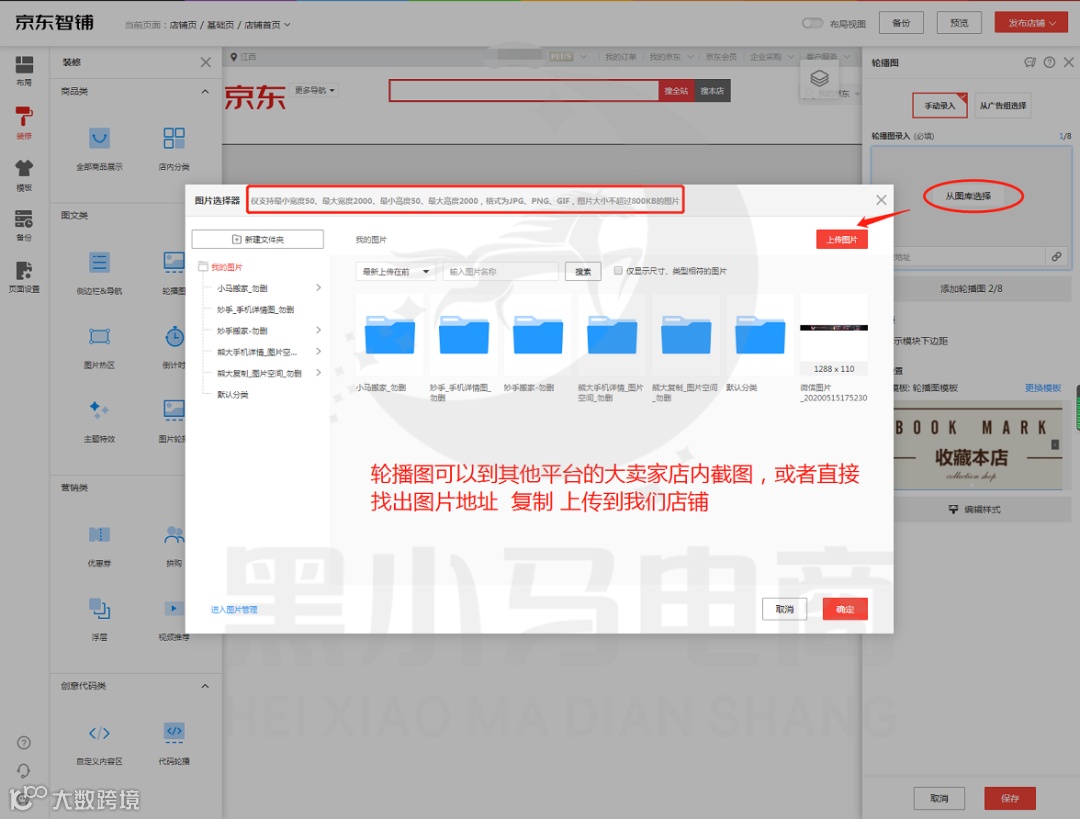
Task: Select the 1288 x 110 image thumbnail
Action: point(833,335)
